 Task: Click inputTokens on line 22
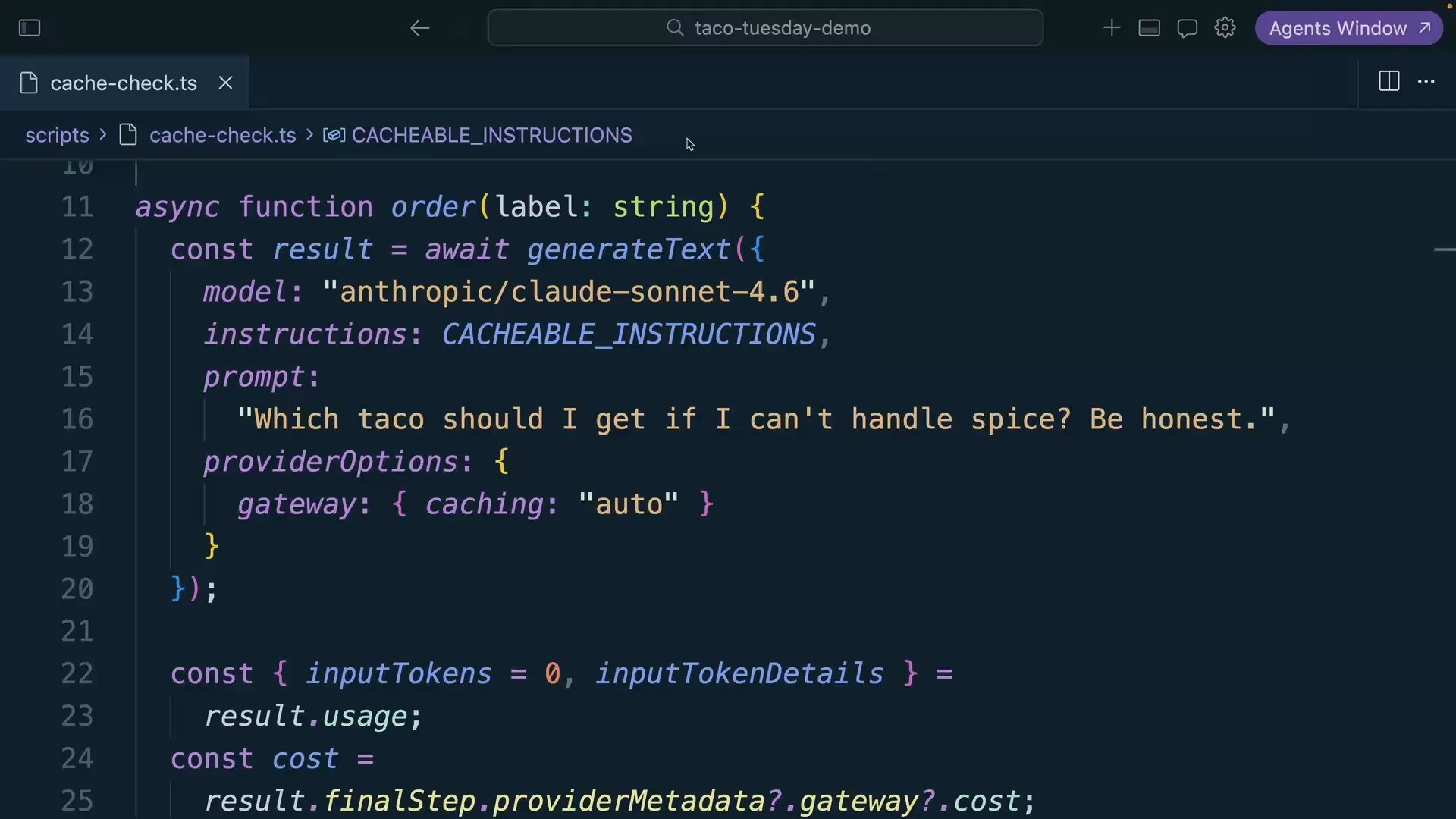click(x=399, y=673)
